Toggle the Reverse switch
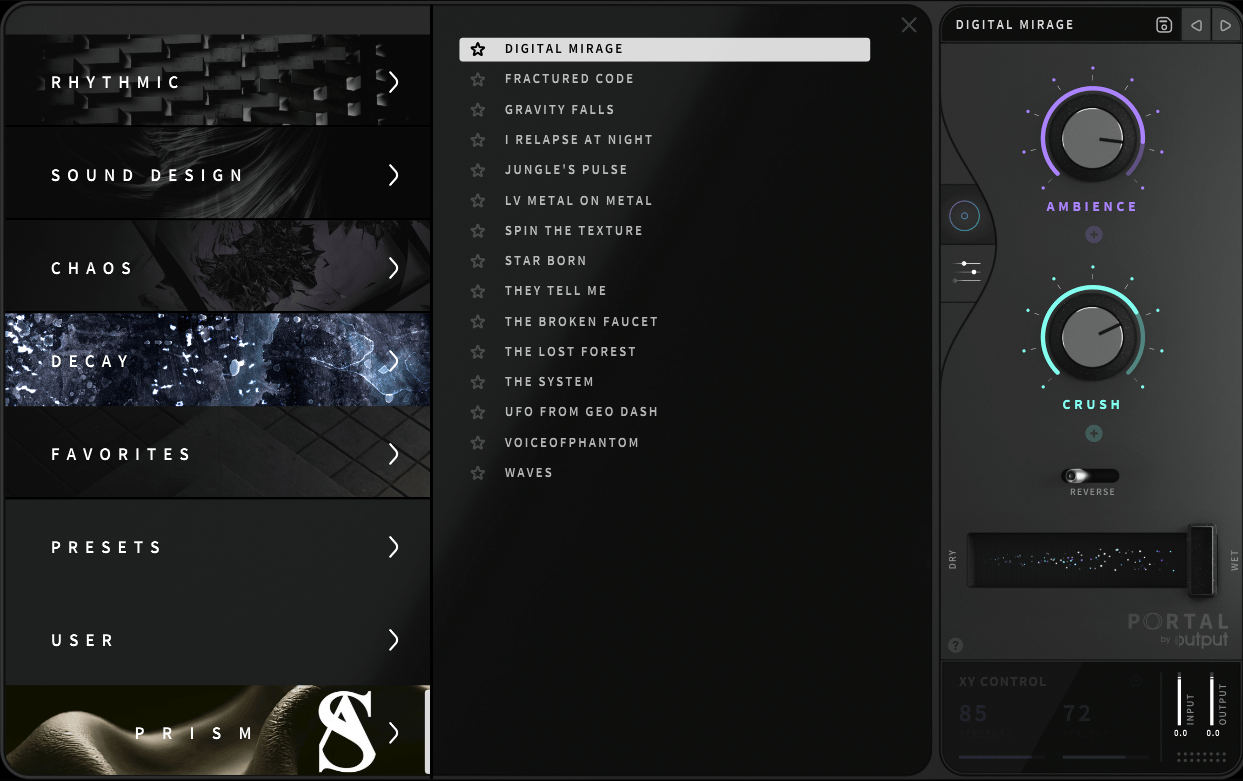 click(1090, 476)
